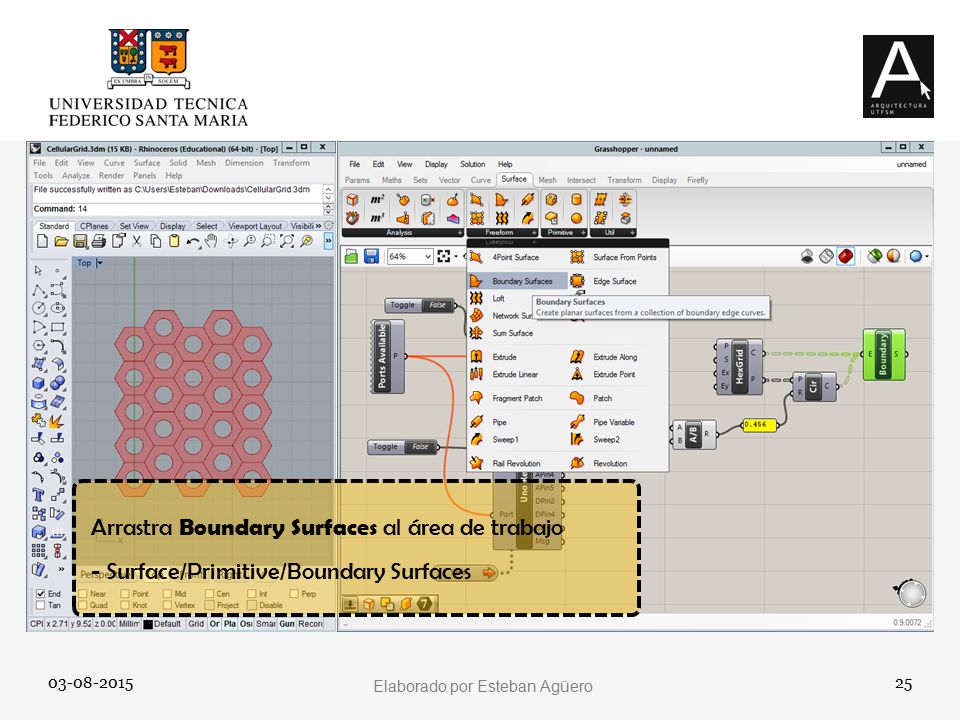The width and height of the screenshot is (960, 720).
Task: Click the Rhino Command input field
Action: click(x=176, y=209)
